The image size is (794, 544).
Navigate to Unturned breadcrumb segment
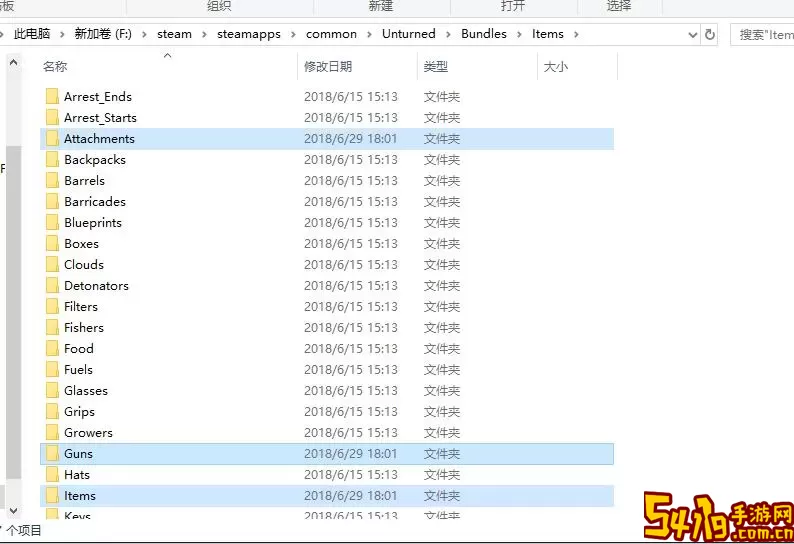coord(409,34)
